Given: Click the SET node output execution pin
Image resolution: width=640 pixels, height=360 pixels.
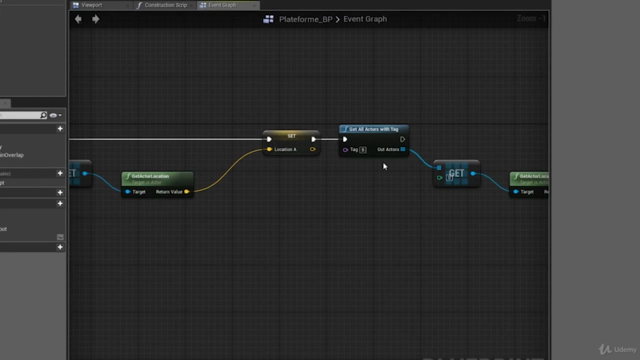Looking at the screenshot, I should point(313,139).
